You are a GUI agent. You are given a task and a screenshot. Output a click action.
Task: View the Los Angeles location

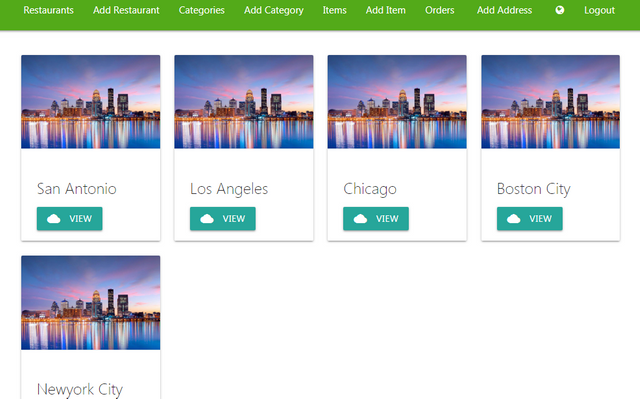[x=223, y=219]
